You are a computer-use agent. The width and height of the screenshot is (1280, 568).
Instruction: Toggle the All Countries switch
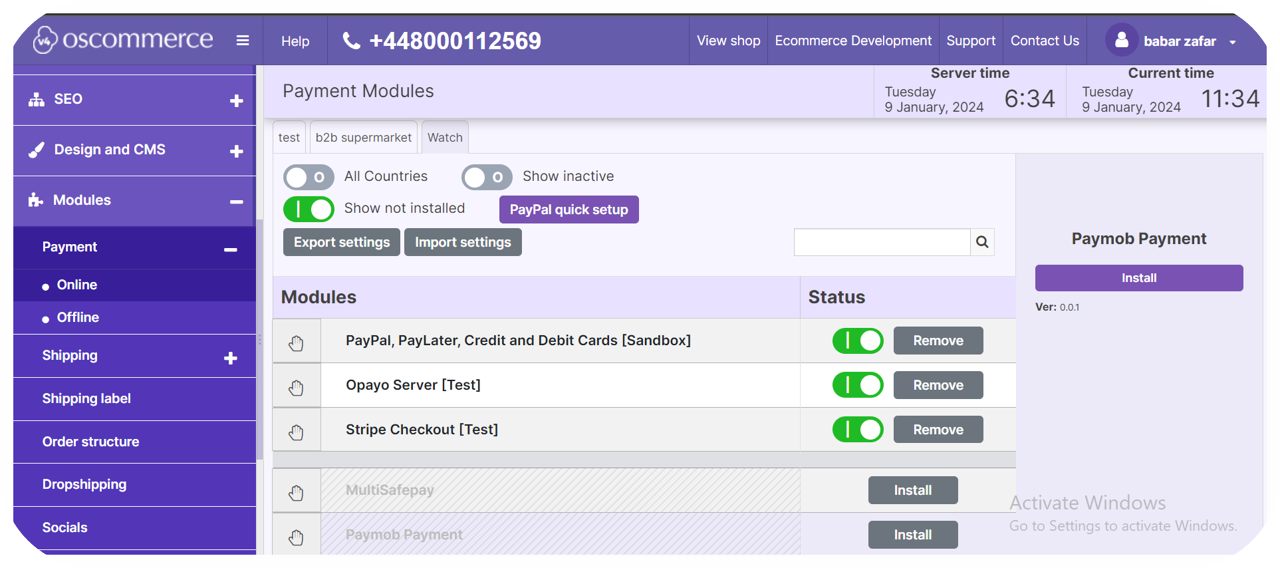click(x=308, y=177)
